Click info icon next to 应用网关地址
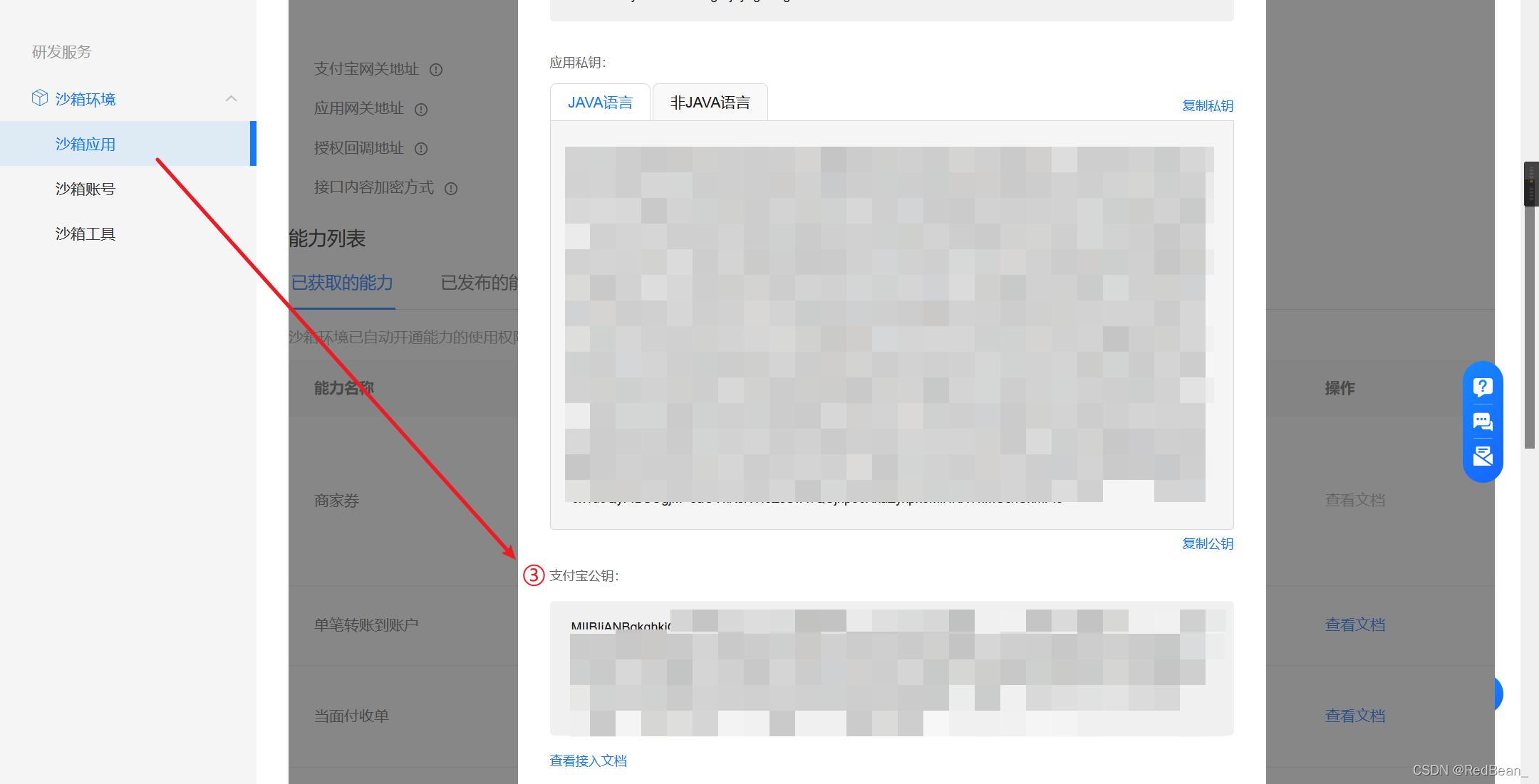 pos(421,110)
